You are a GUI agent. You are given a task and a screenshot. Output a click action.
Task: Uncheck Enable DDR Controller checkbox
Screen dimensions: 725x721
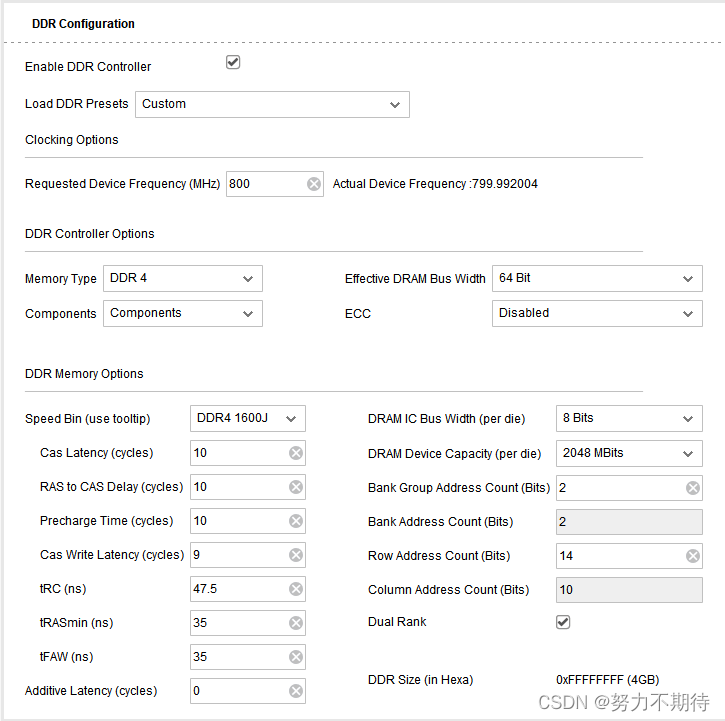click(x=233, y=62)
